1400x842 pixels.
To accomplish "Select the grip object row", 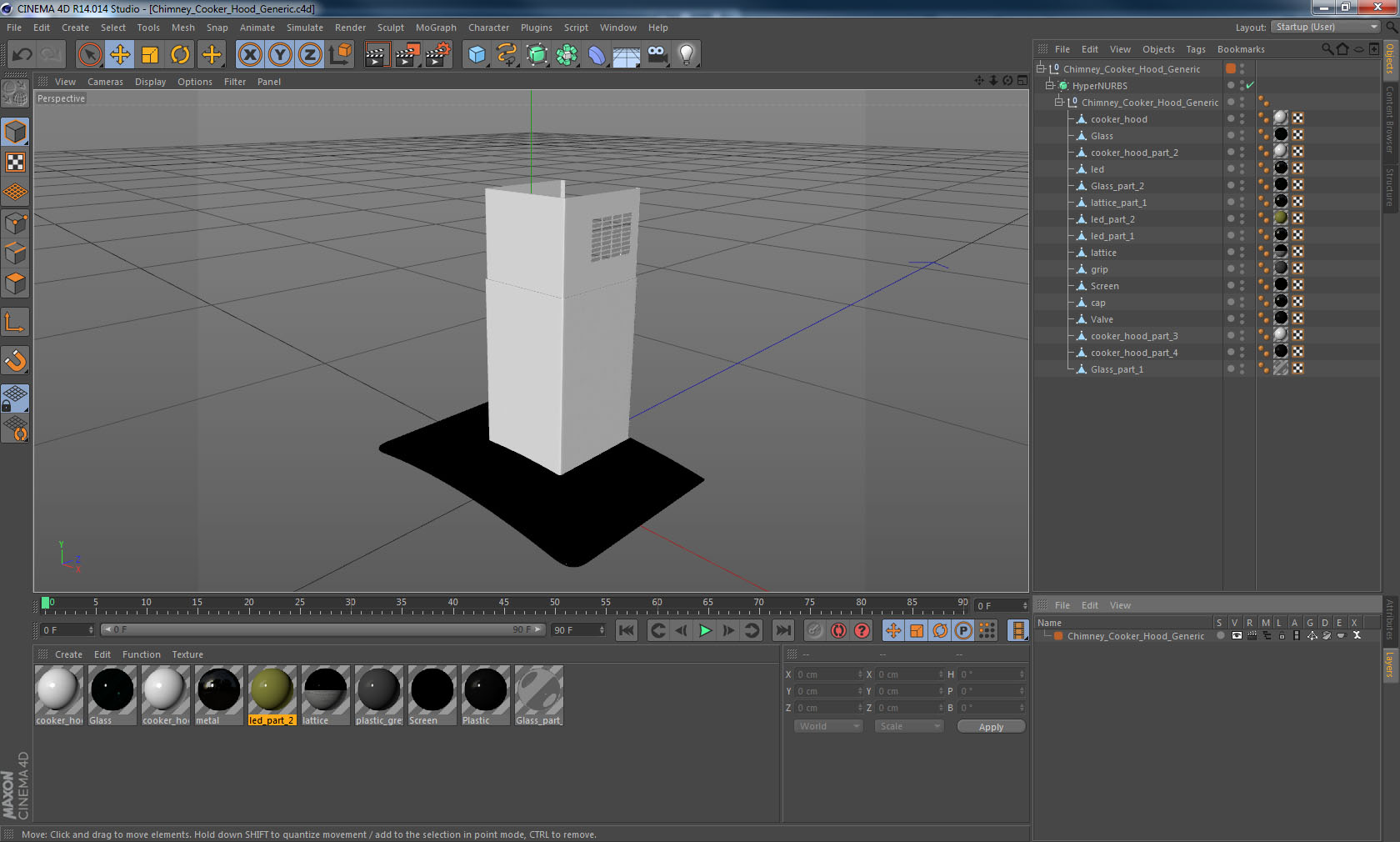I will (1099, 269).
